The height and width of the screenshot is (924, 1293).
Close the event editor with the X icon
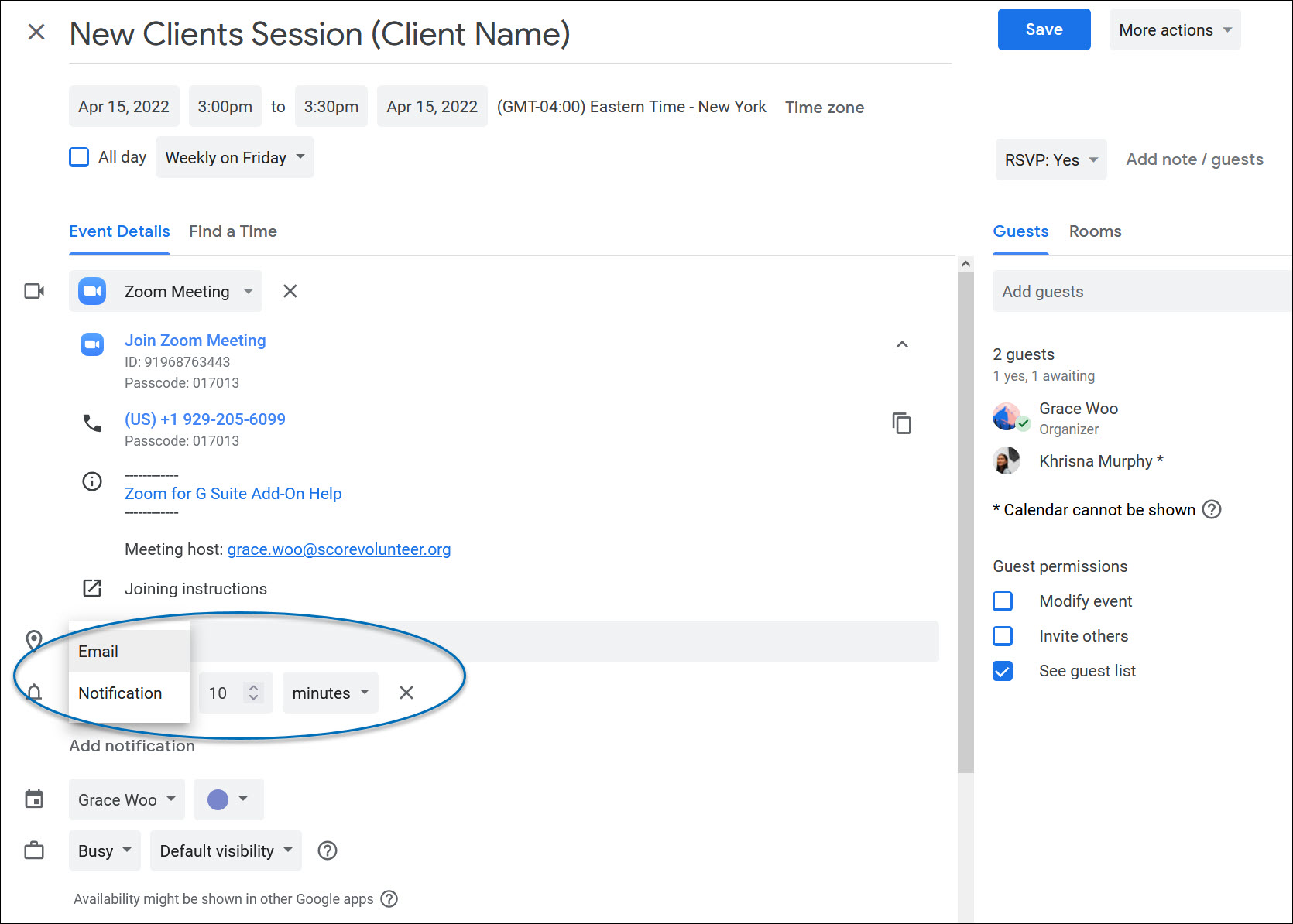click(x=36, y=32)
